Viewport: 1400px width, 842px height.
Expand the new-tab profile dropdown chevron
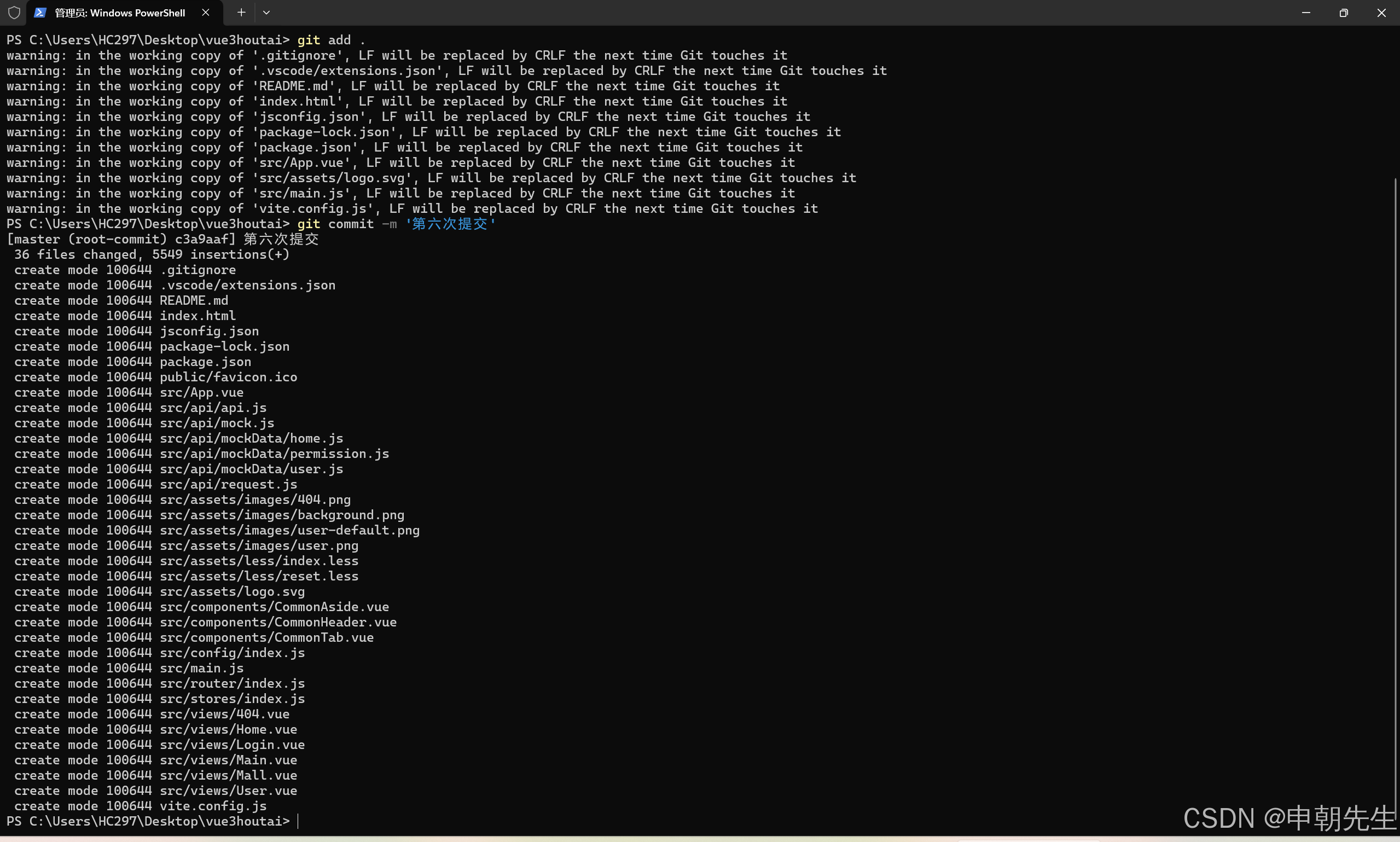click(x=266, y=13)
